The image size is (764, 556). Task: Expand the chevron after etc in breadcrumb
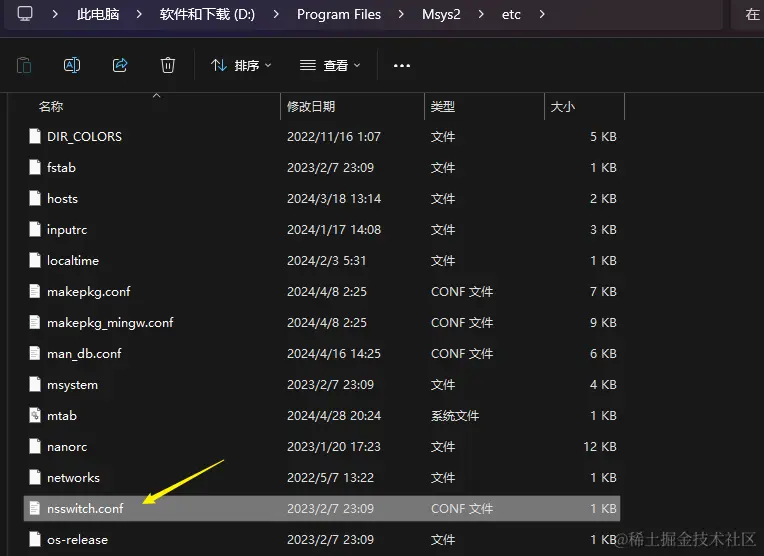coord(542,14)
